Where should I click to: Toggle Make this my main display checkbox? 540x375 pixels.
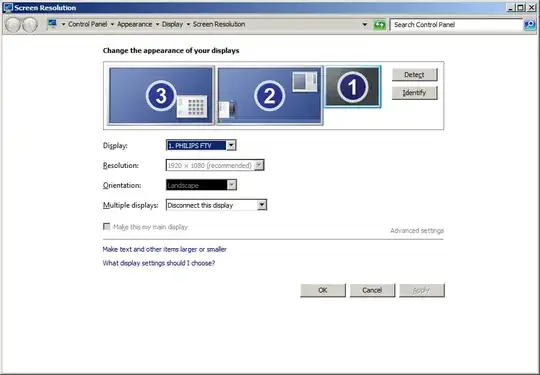[x=107, y=227]
